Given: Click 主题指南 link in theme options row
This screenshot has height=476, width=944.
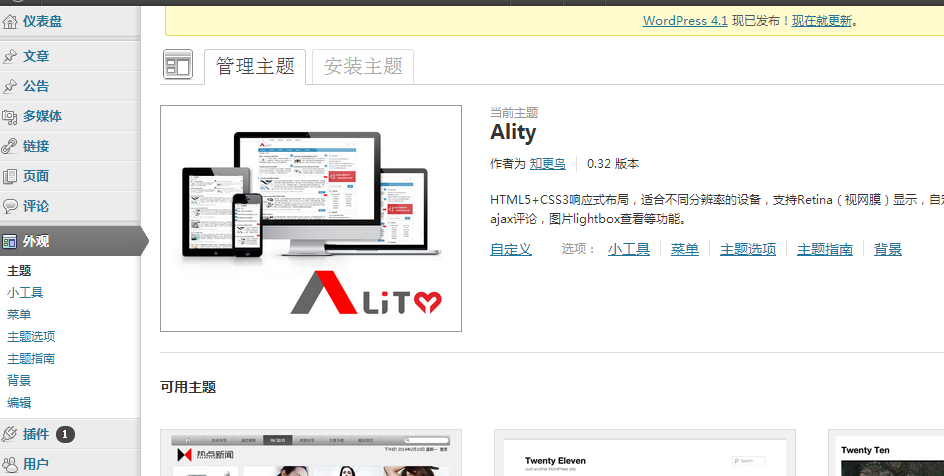Looking at the screenshot, I should coord(825,249).
